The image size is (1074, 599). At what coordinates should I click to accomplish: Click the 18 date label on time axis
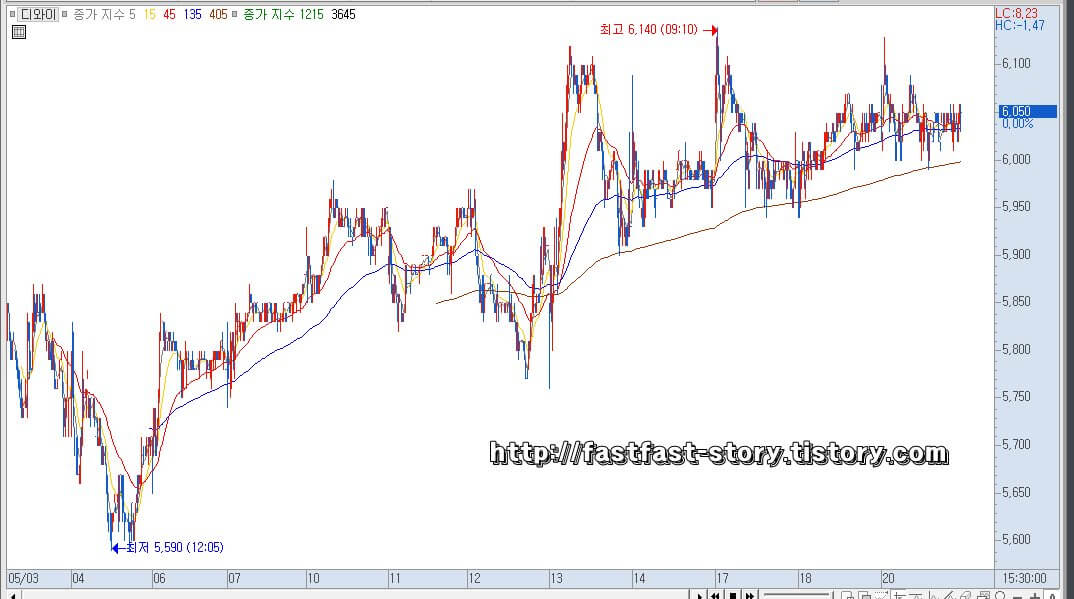click(806, 578)
